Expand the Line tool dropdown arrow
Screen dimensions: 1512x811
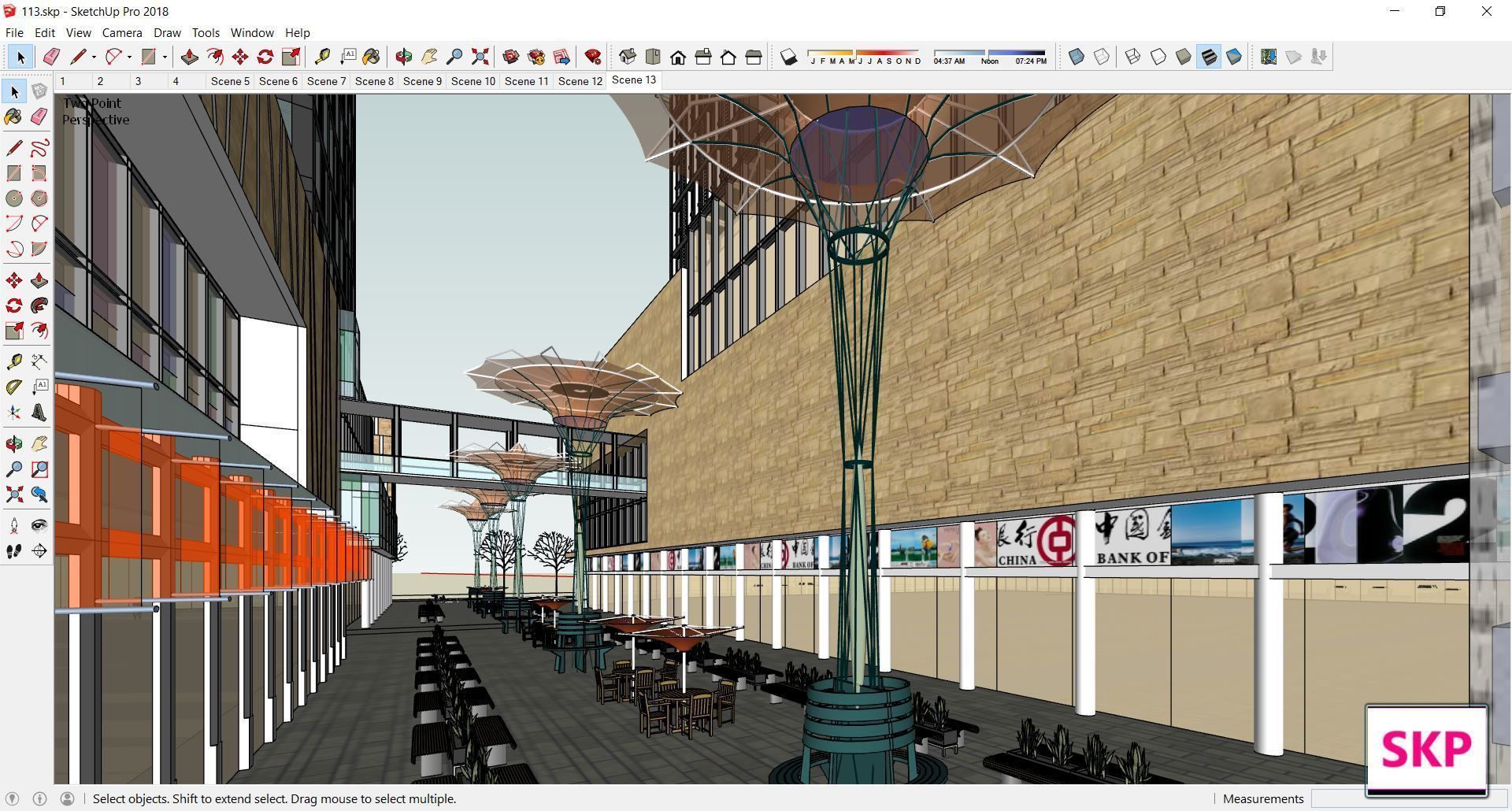[x=94, y=57]
